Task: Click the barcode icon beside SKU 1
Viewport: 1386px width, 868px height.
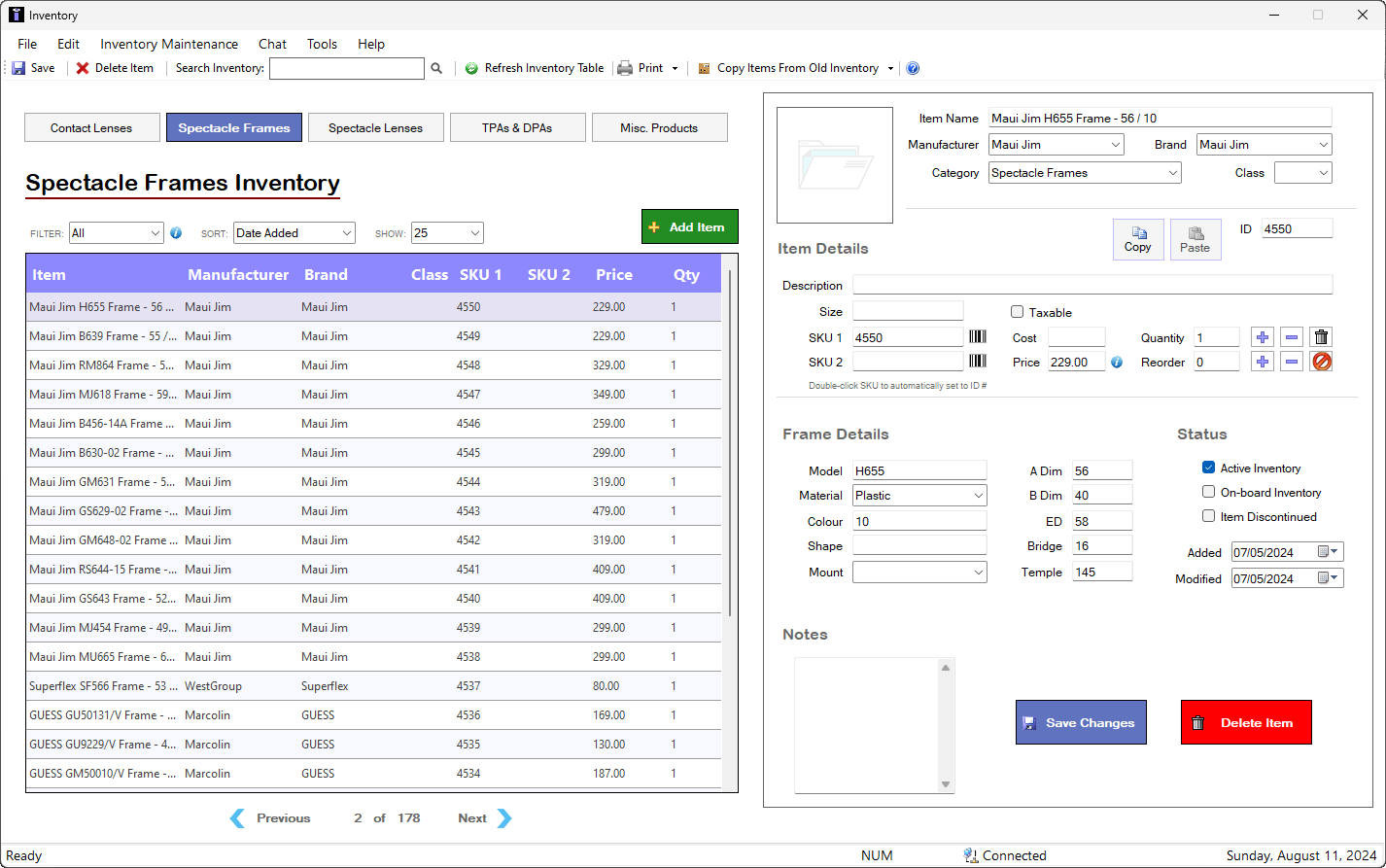Action: click(x=978, y=336)
